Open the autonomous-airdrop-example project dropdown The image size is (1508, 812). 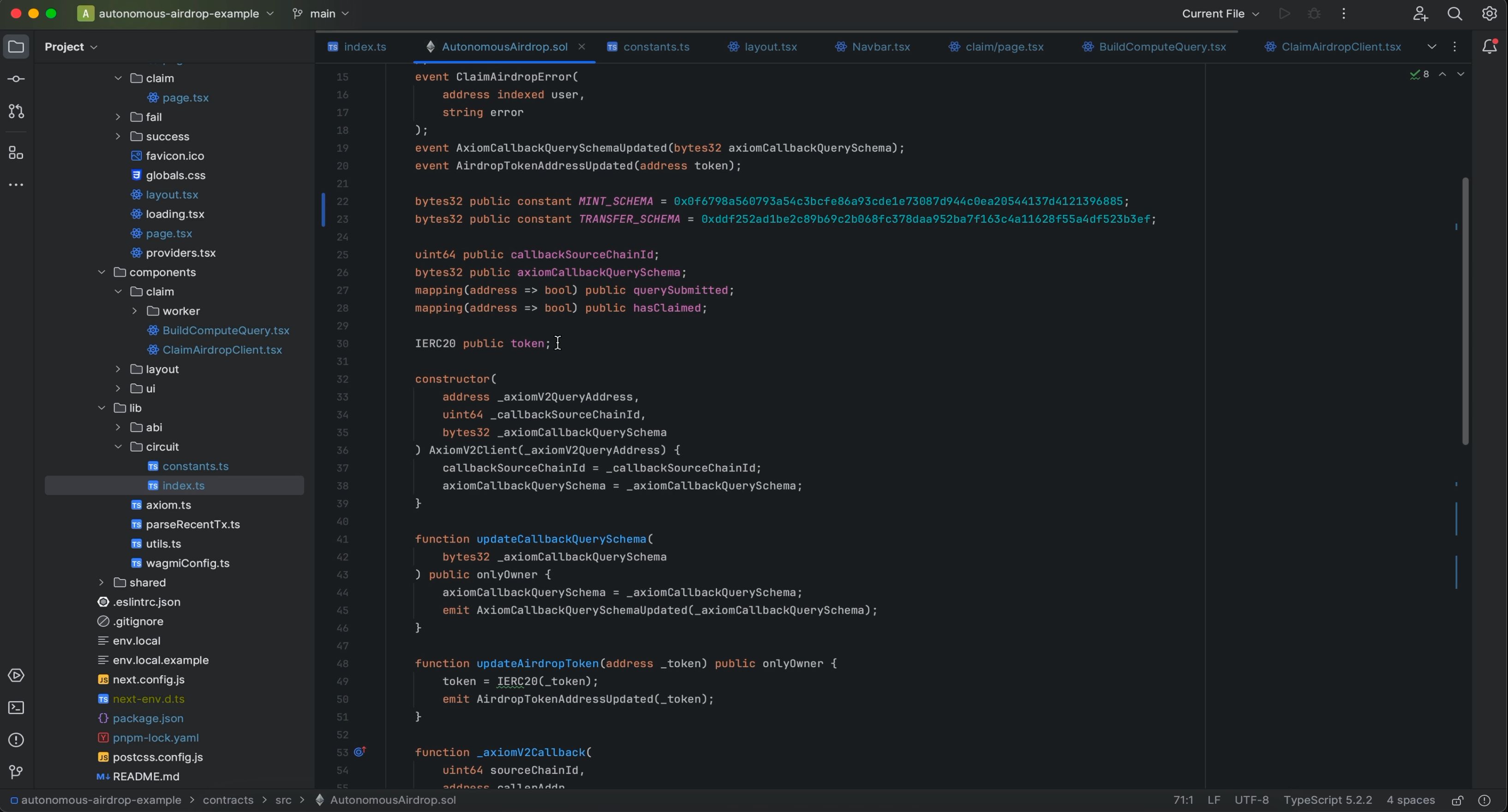coord(176,13)
